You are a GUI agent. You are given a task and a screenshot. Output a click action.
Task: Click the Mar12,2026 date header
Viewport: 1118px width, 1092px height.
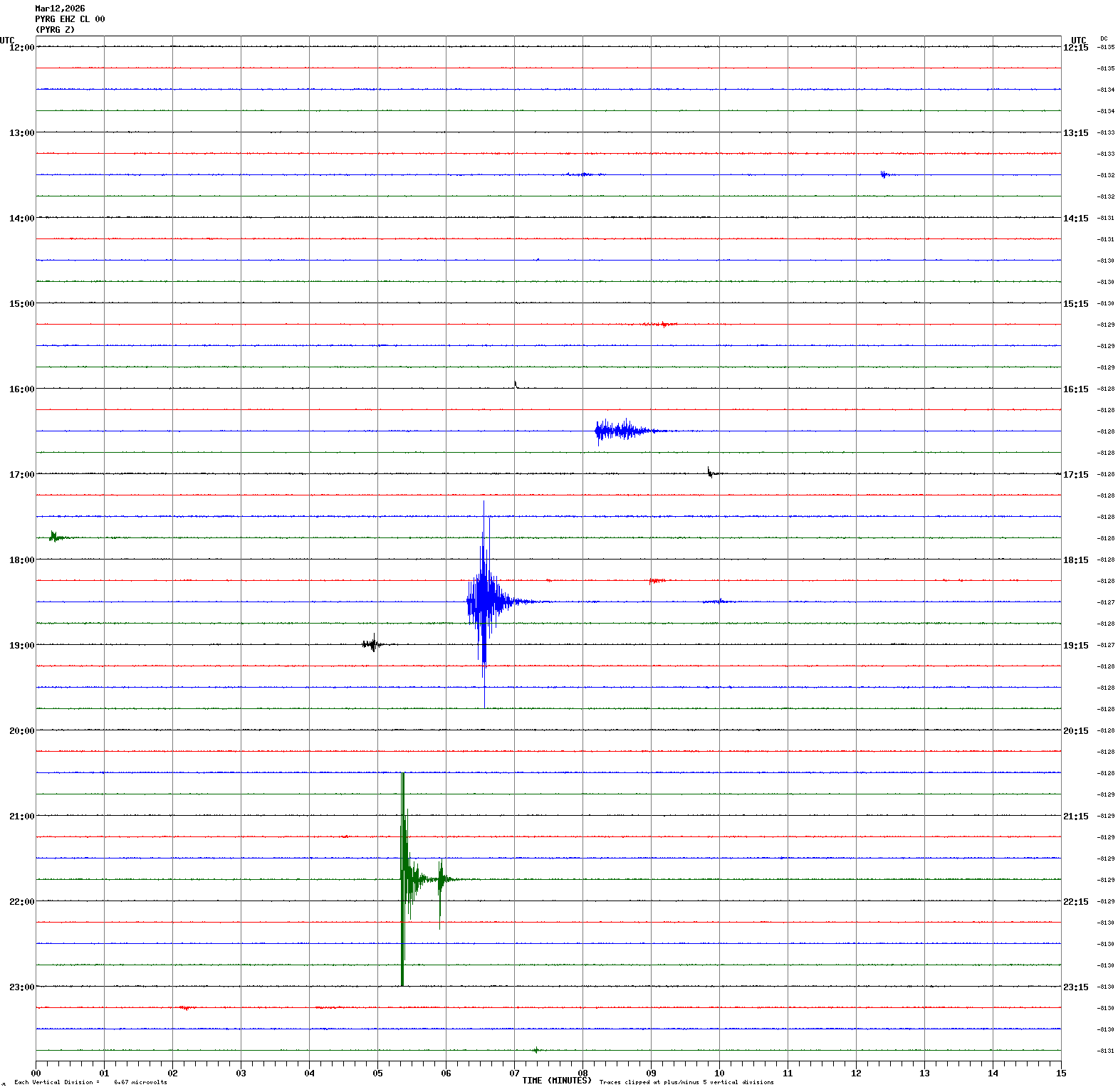coord(60,9)
